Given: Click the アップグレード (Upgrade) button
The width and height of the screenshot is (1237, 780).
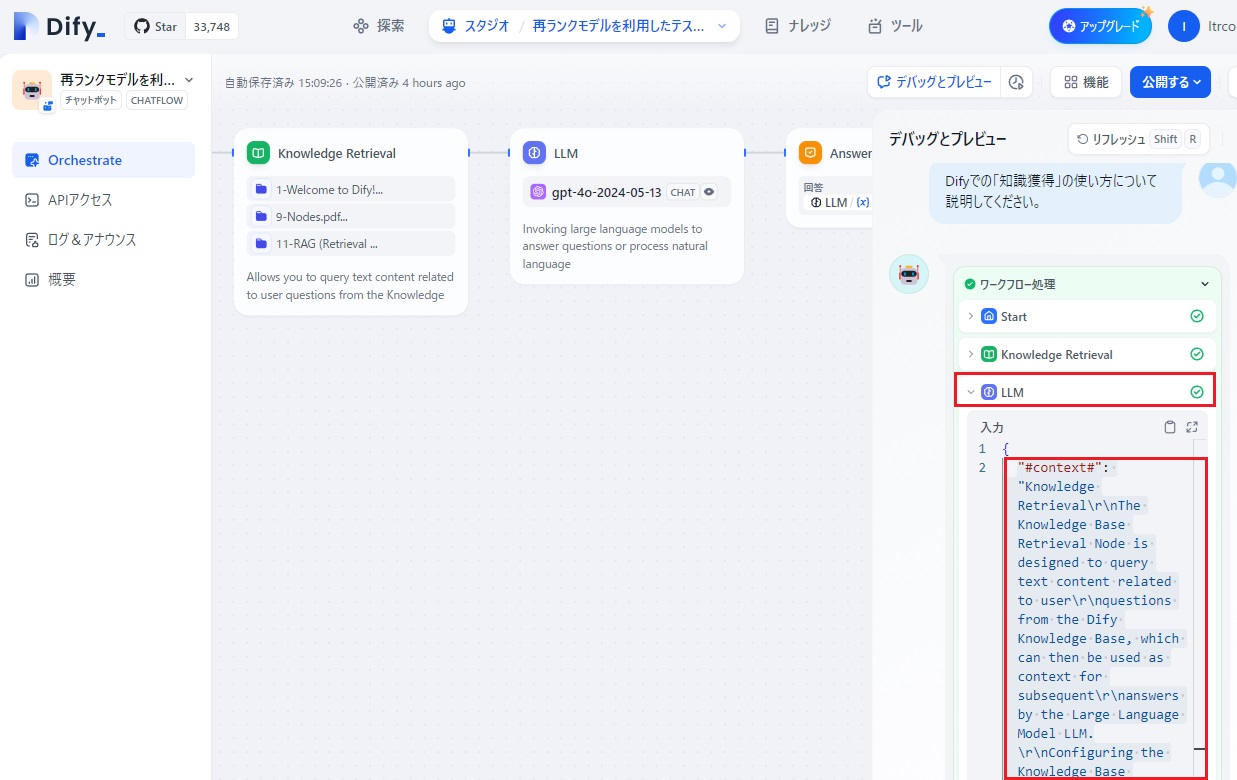Looking at the screenshot, I should pos(1100,26).
